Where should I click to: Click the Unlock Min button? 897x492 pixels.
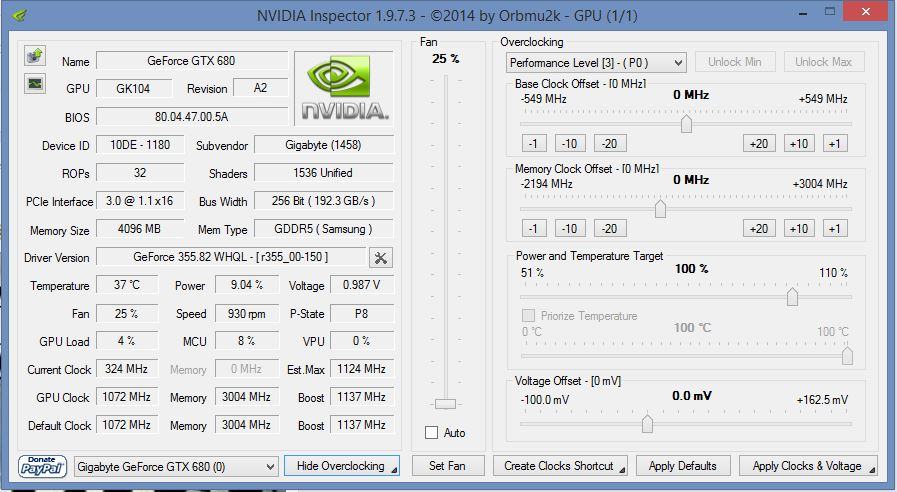[x=735, y=62]
